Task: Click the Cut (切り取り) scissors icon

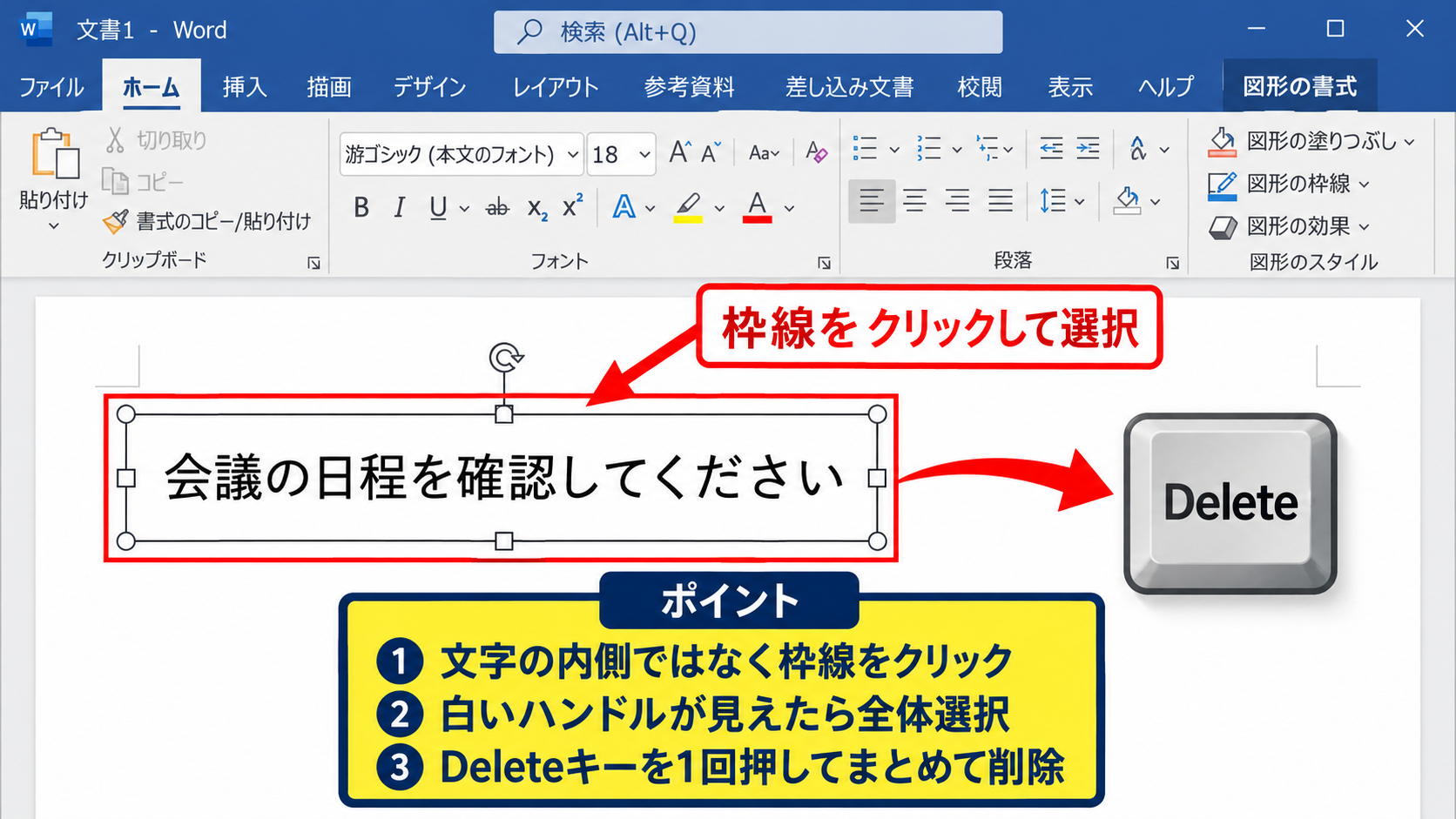Action: tap(115, 140)
